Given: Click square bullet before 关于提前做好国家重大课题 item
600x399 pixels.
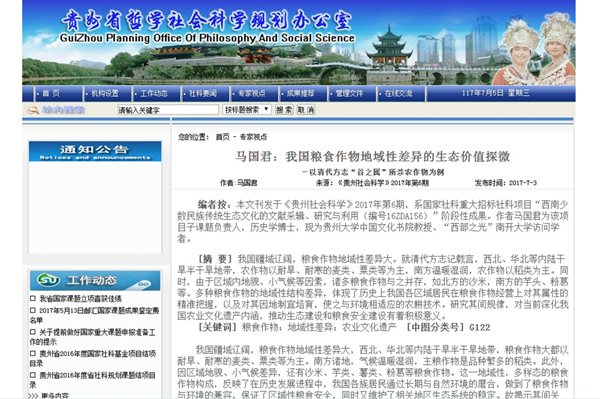Looking at the screenshot, I should 33,332.
